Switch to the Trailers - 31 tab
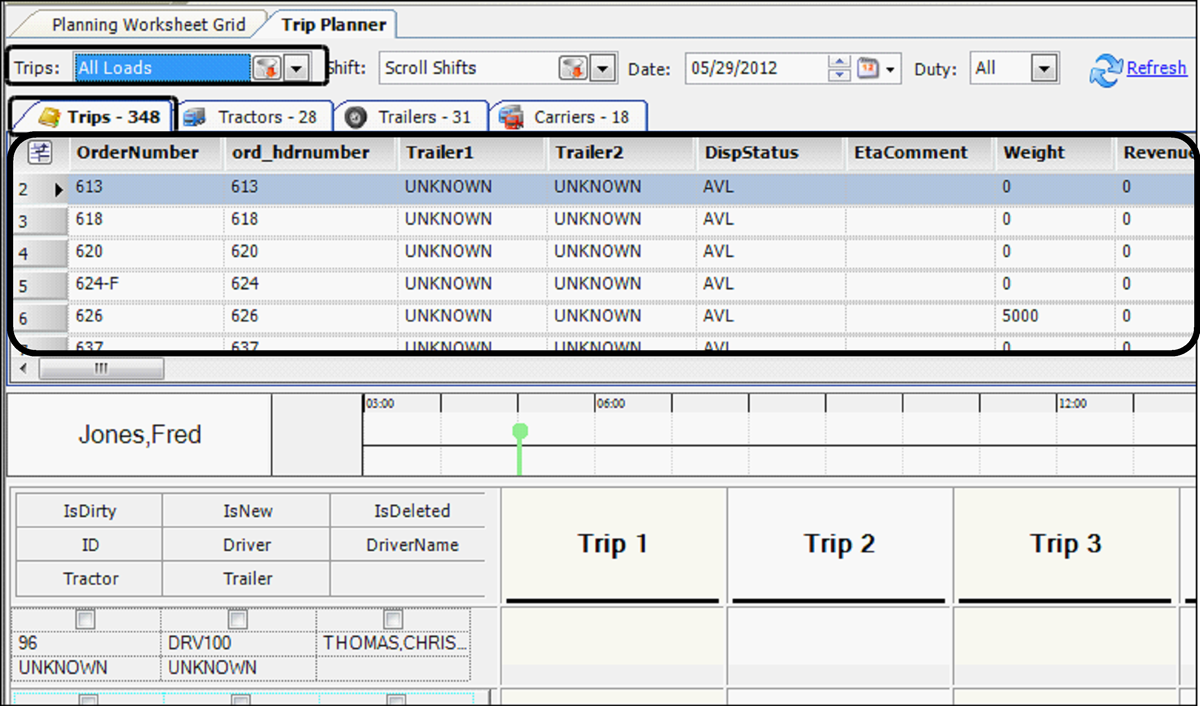The width and height of the screenshot is (1200, 706). (x=412, y=117)
